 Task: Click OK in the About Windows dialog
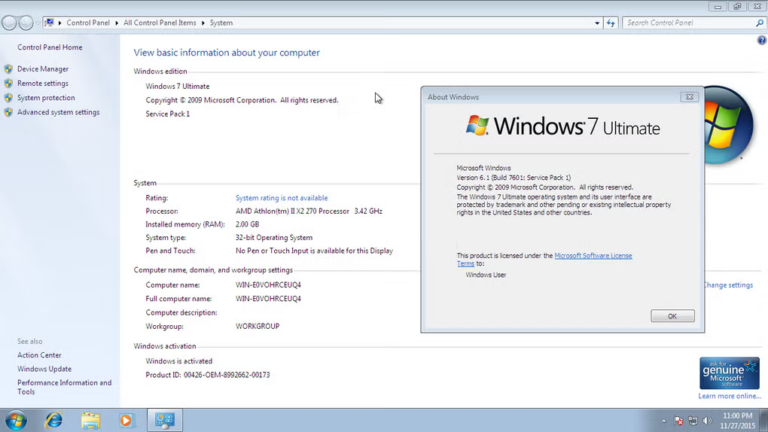(x=672, y=316)
